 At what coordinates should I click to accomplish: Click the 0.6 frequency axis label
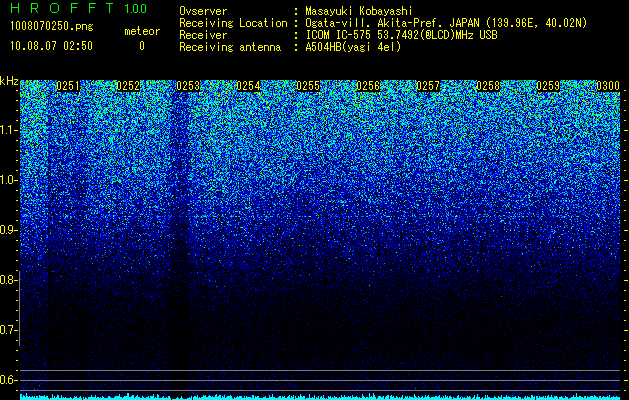point(9,380)
